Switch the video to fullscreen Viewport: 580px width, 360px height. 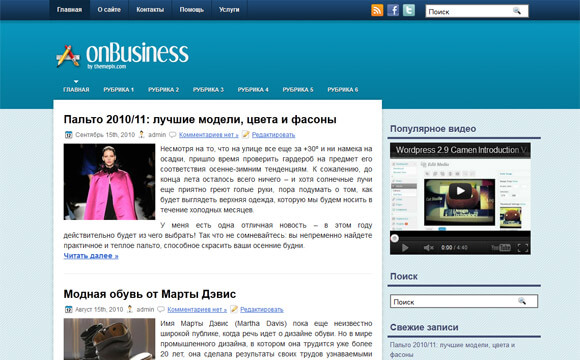click(523, 248)
